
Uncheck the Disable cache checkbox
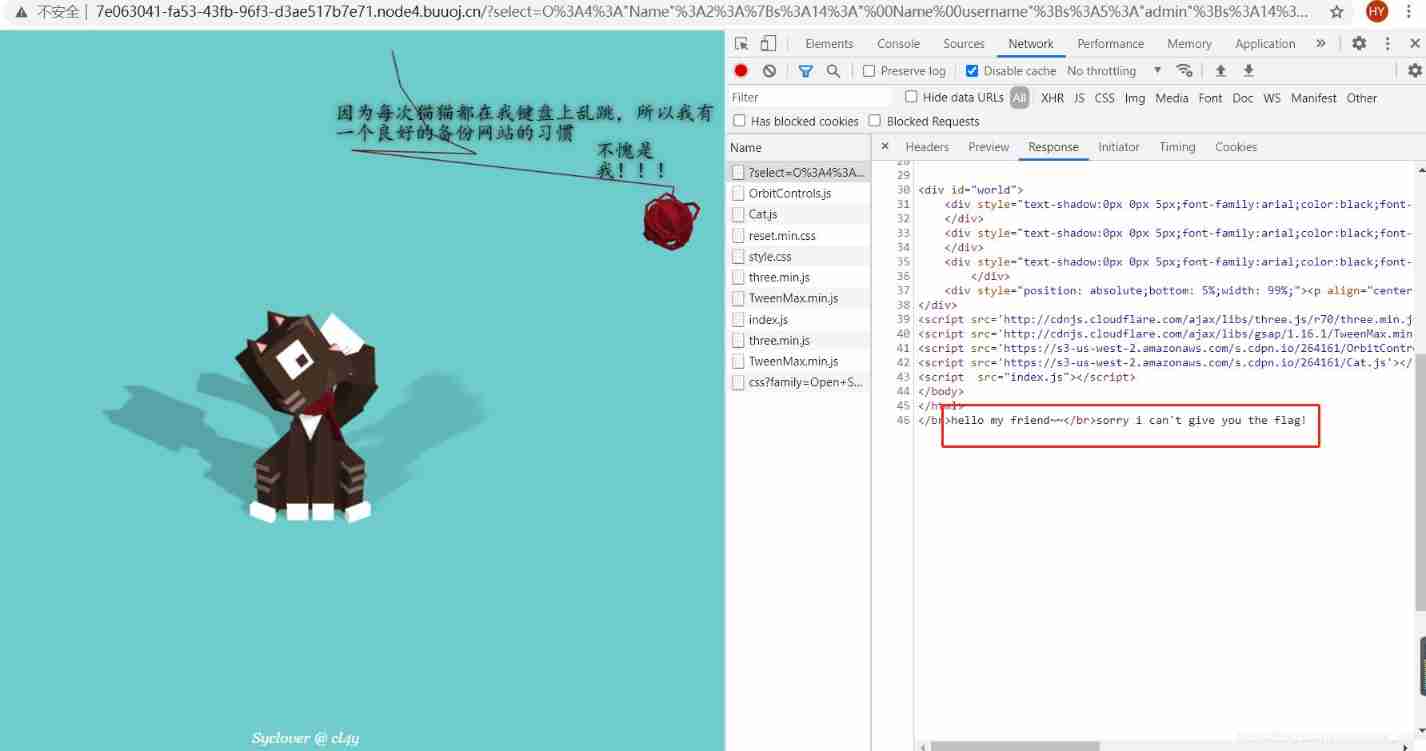click(972, 71)
